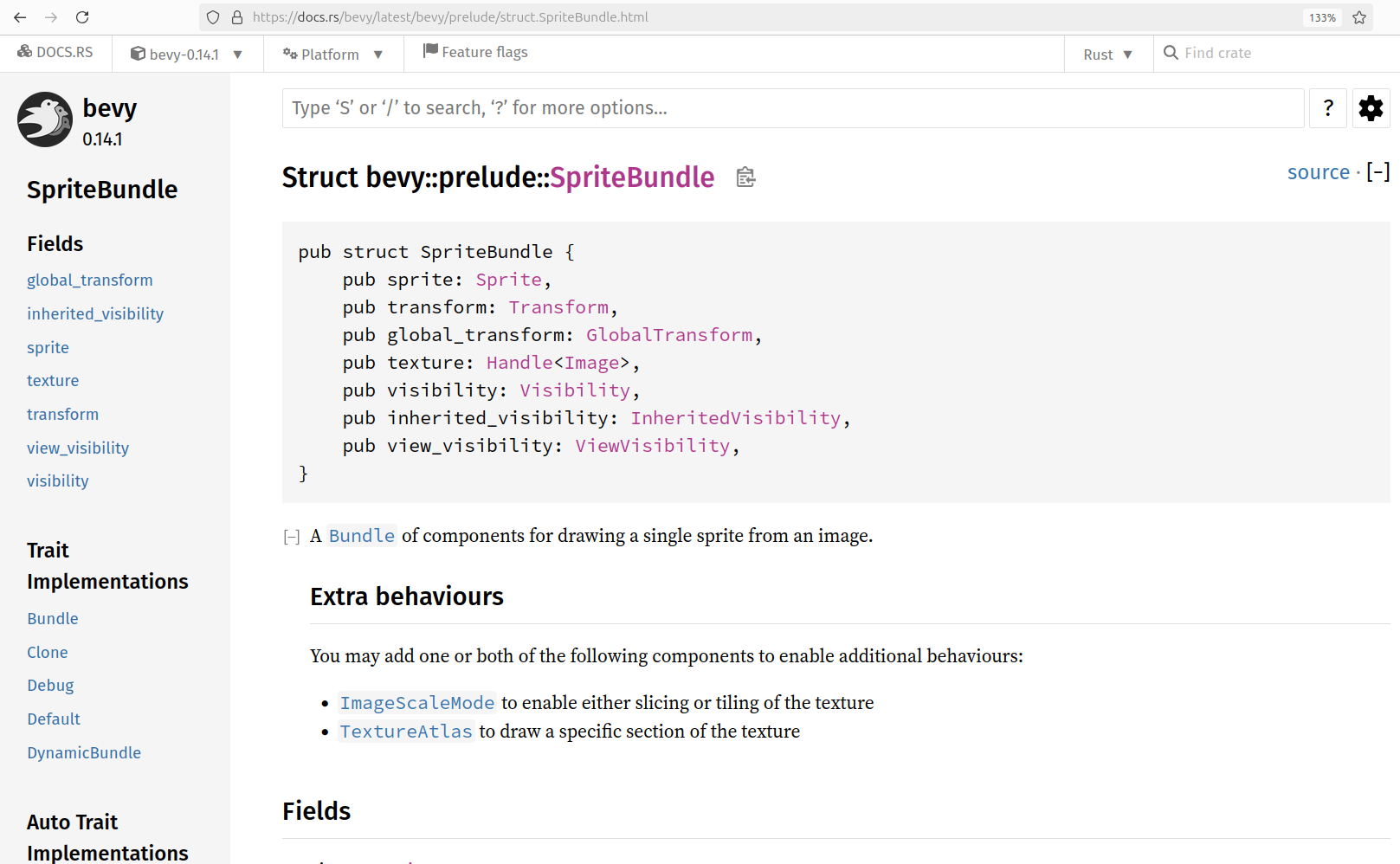The image size is (1400, 864).
Task: Open the Transform type link in code
Action: 558,307
